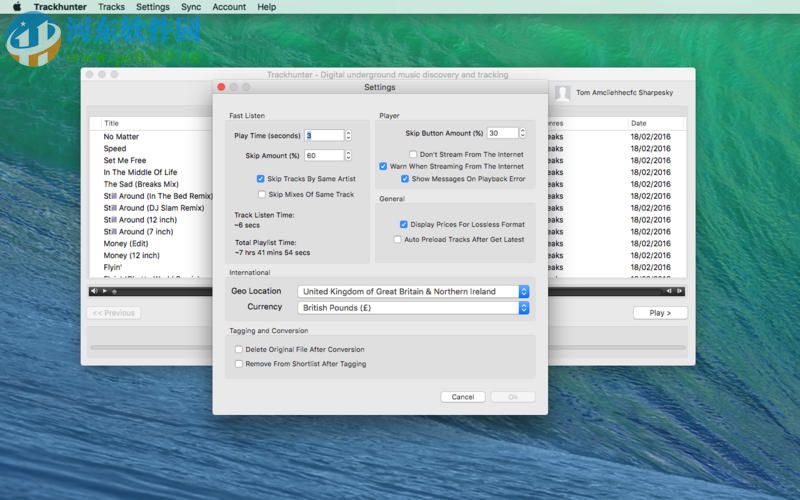800x500 pixels.
Task: Click the Play > button in main window
Action: tap(660, 313)
